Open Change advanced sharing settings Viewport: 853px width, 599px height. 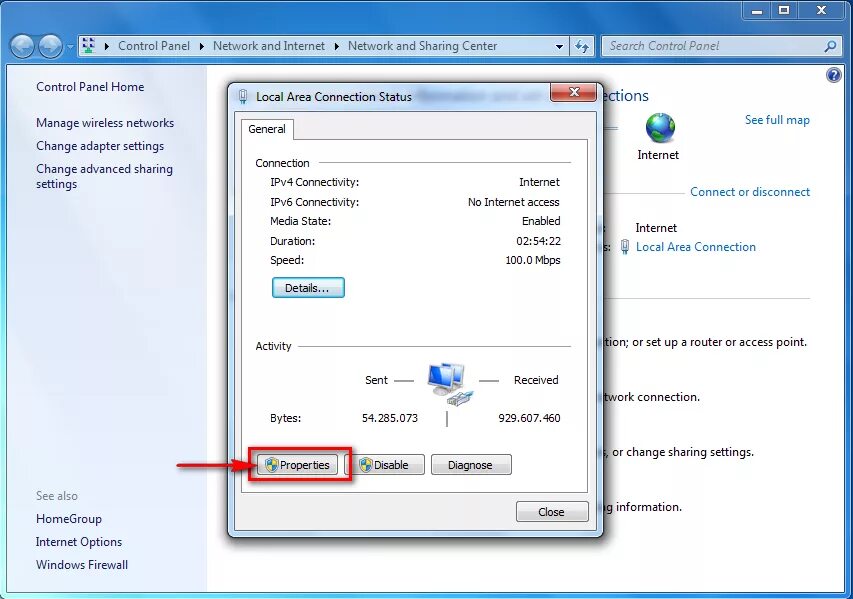coord(104,176)
